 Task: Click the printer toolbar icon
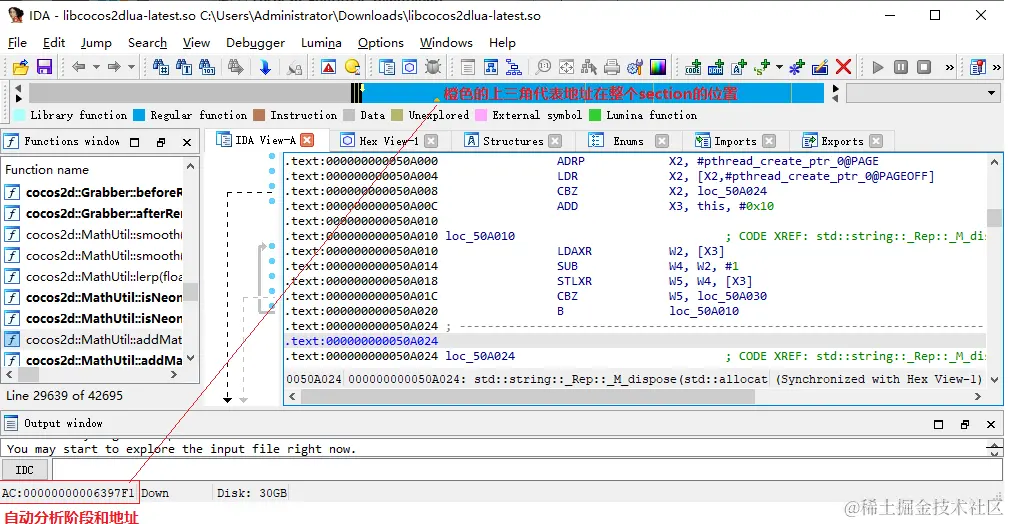[x=612, y=67]
